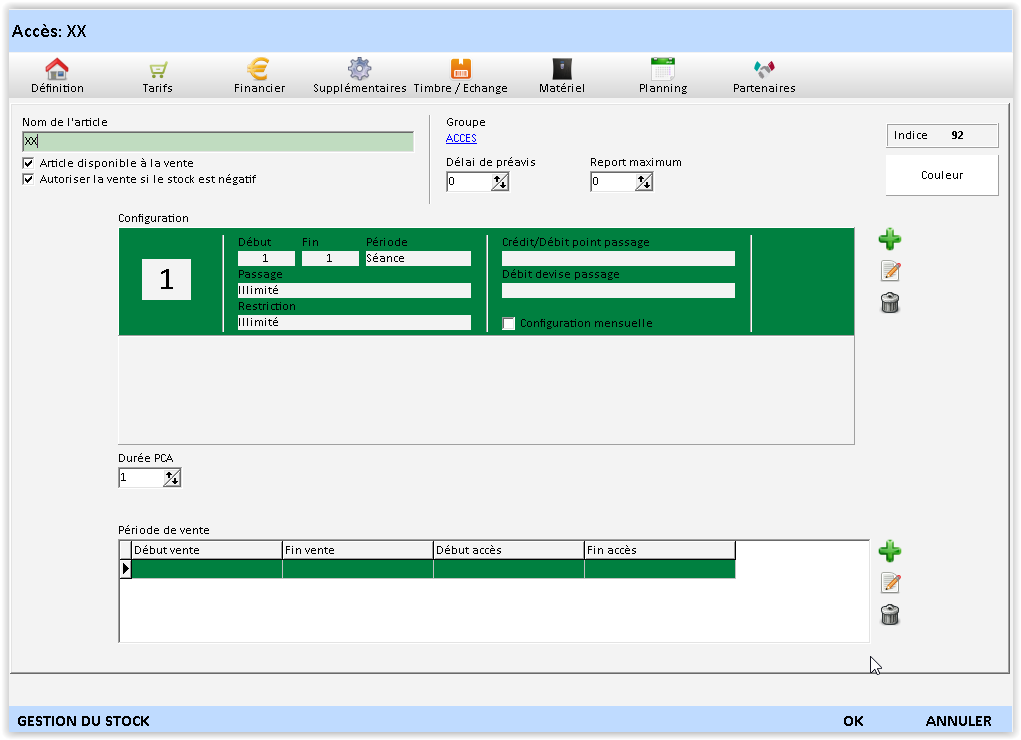Switch to the Planning tab

[662, 76]
